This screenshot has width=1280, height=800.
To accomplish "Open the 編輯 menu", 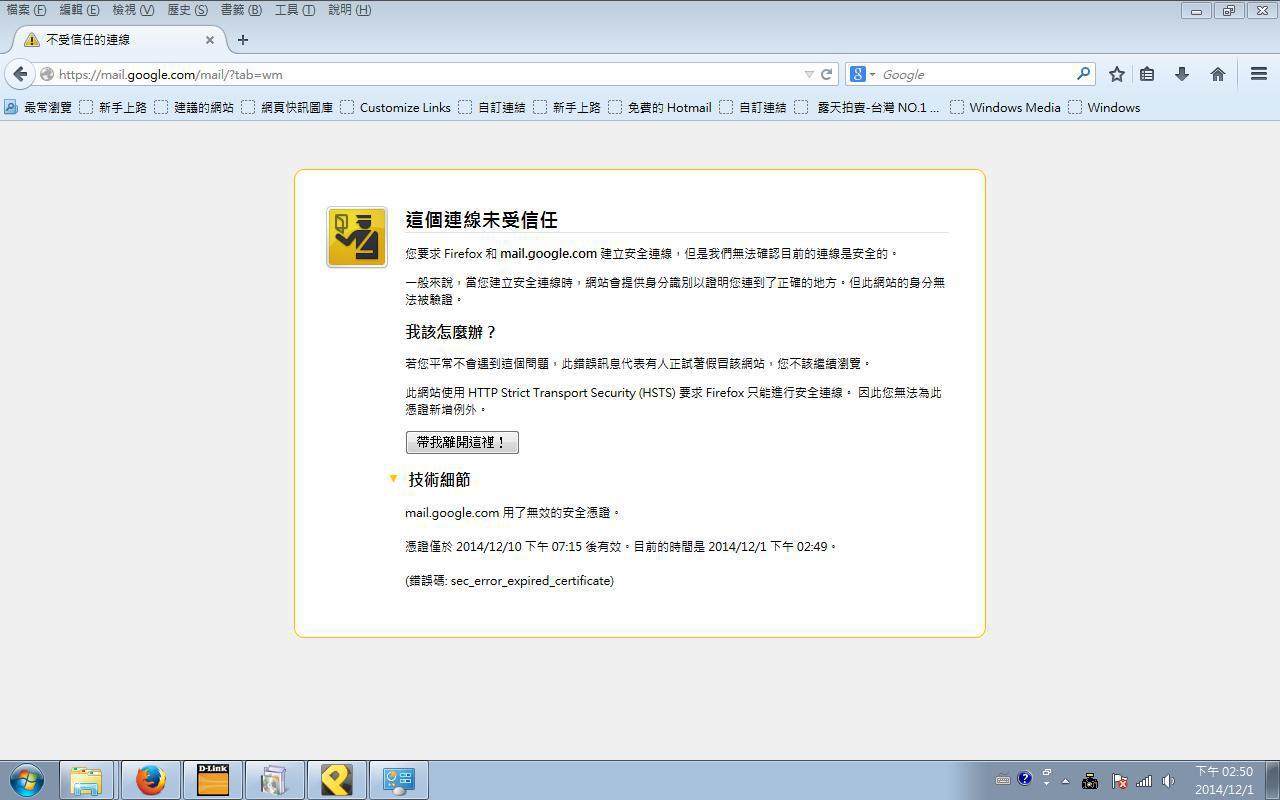I will (79, 10).
